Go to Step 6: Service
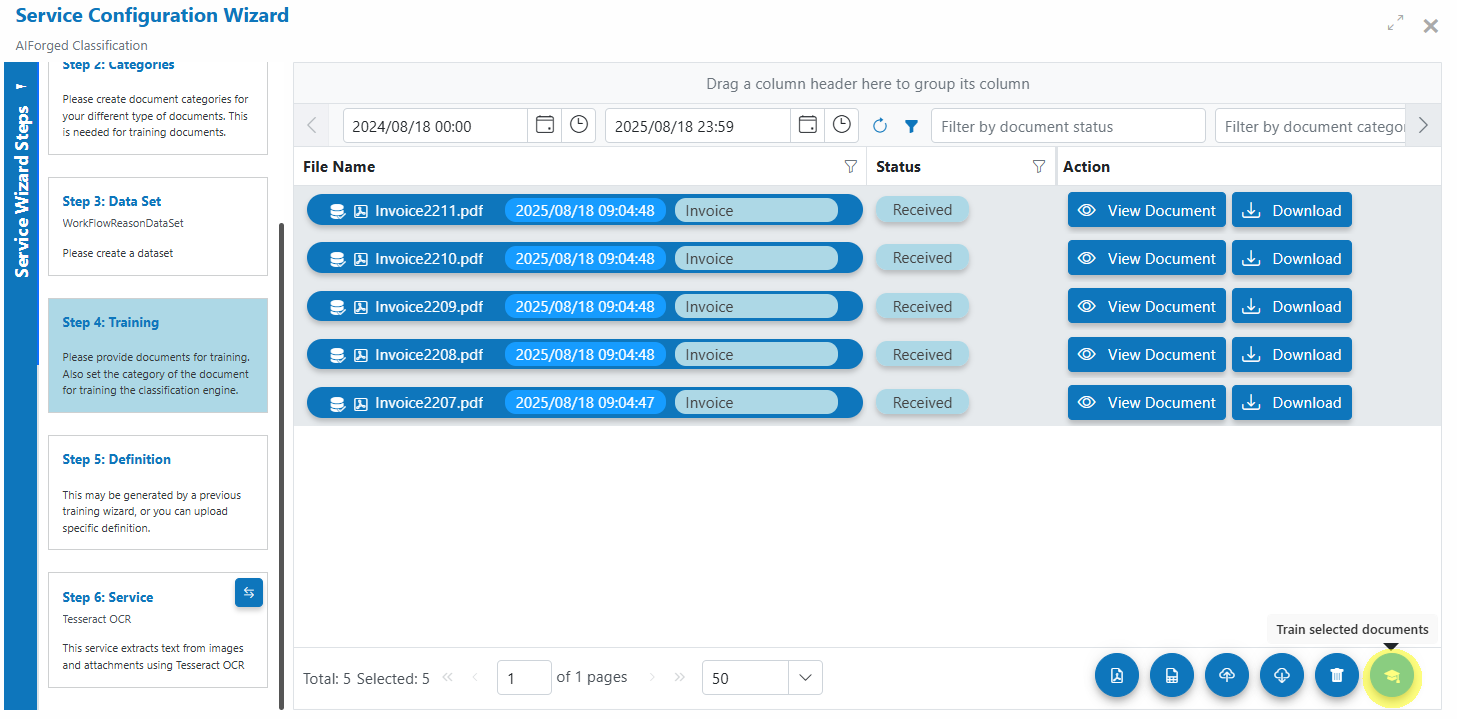Screen dimensions: 1457x719 158,630
